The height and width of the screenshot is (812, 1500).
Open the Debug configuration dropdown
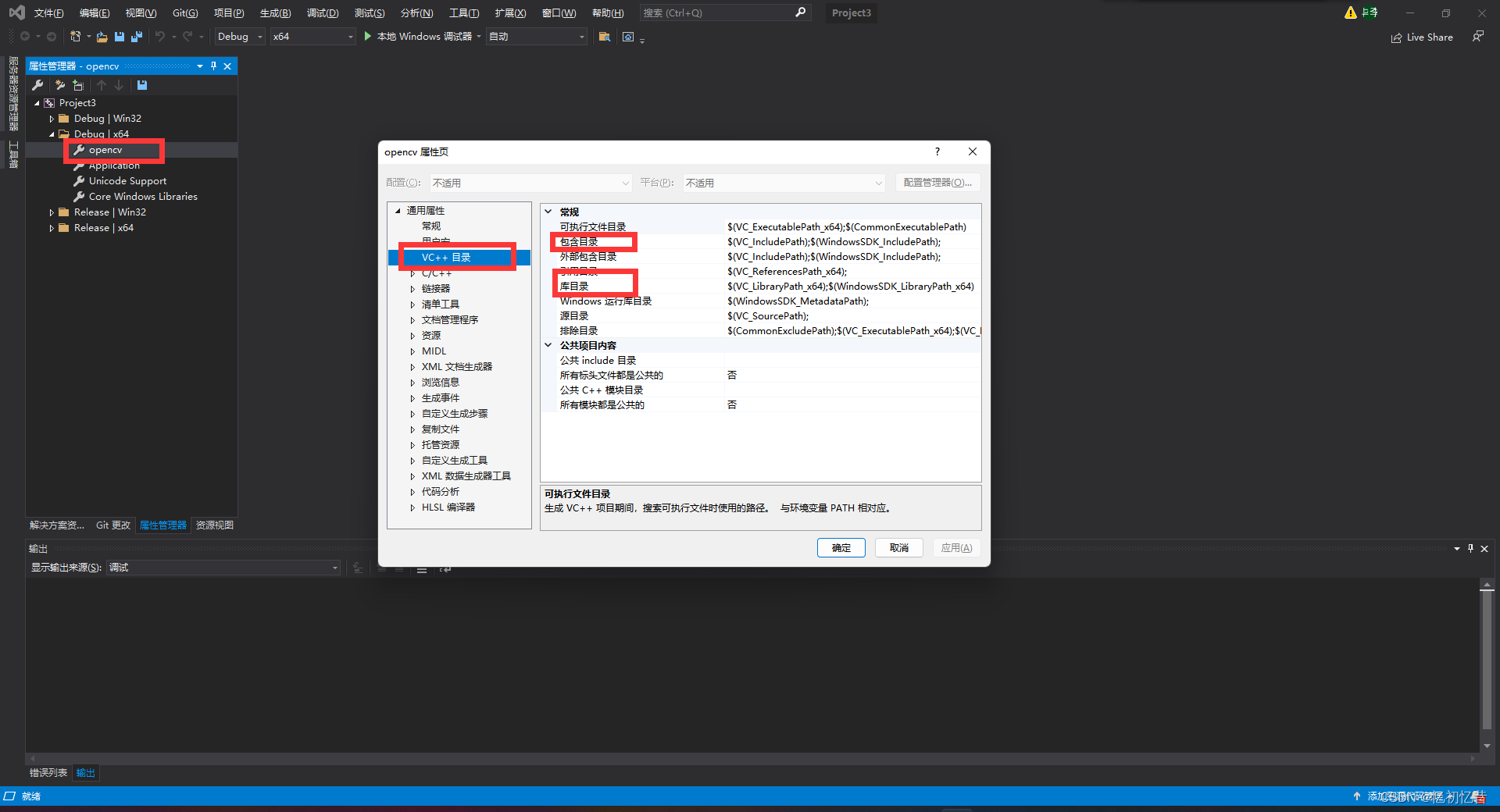coord(240,37)
